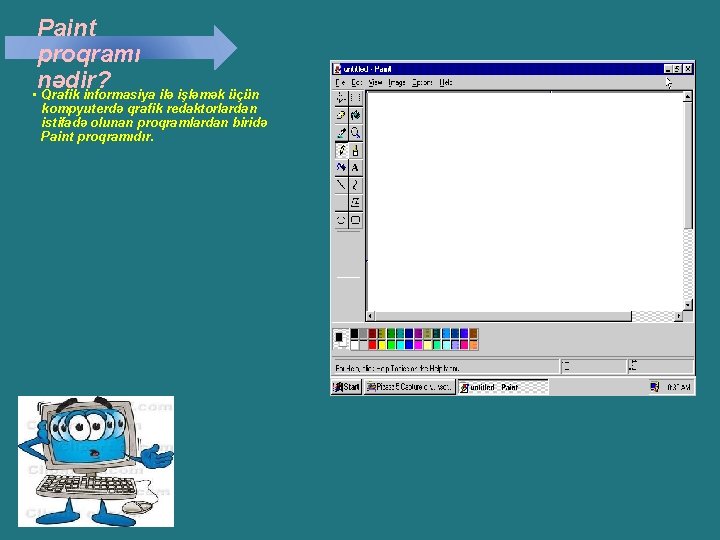
Task: Pick the lime green color swatch
Action: tap(391, 345)
